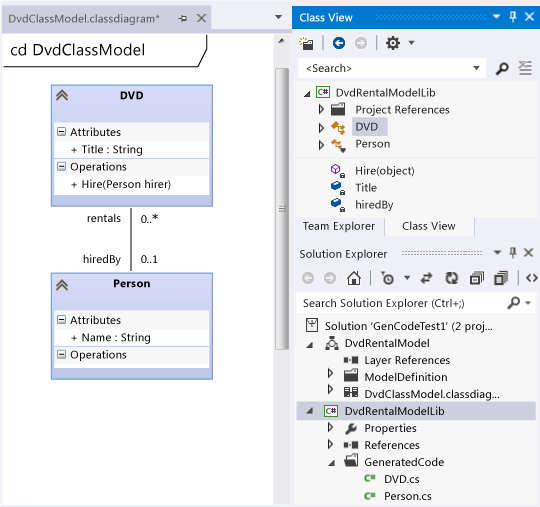Collapse the DvdRentalModelLib project in Solution Explorer
Viewport: 540px width, 507px height.
click(310, 411)
